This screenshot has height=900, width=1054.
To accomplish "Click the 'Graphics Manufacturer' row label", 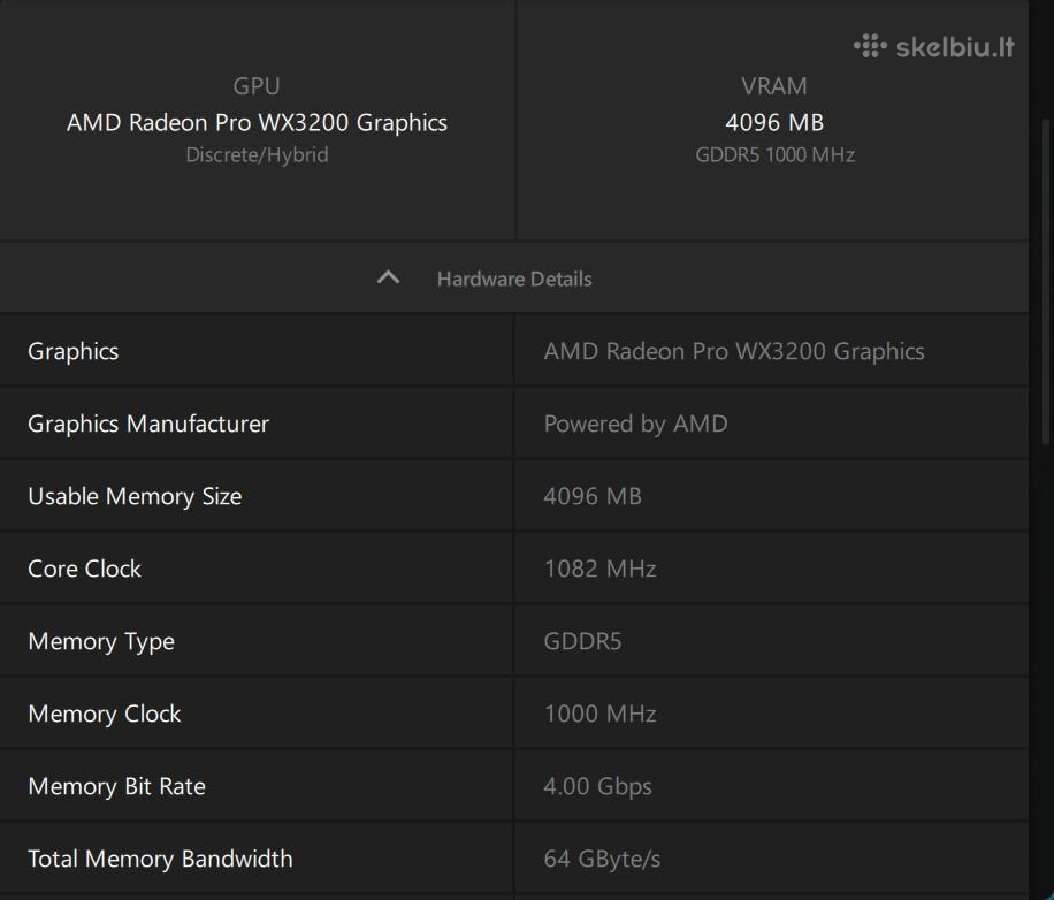I will pyautogui.click(x=149, y=424).
